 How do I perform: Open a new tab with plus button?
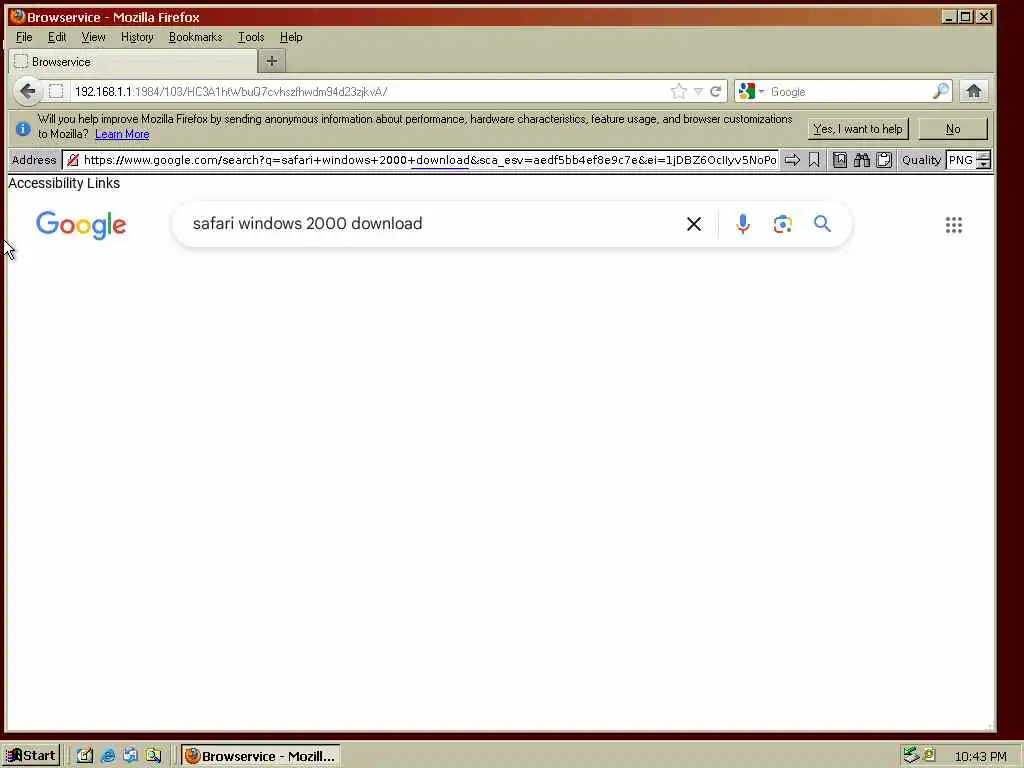click(x=272, y=61)
